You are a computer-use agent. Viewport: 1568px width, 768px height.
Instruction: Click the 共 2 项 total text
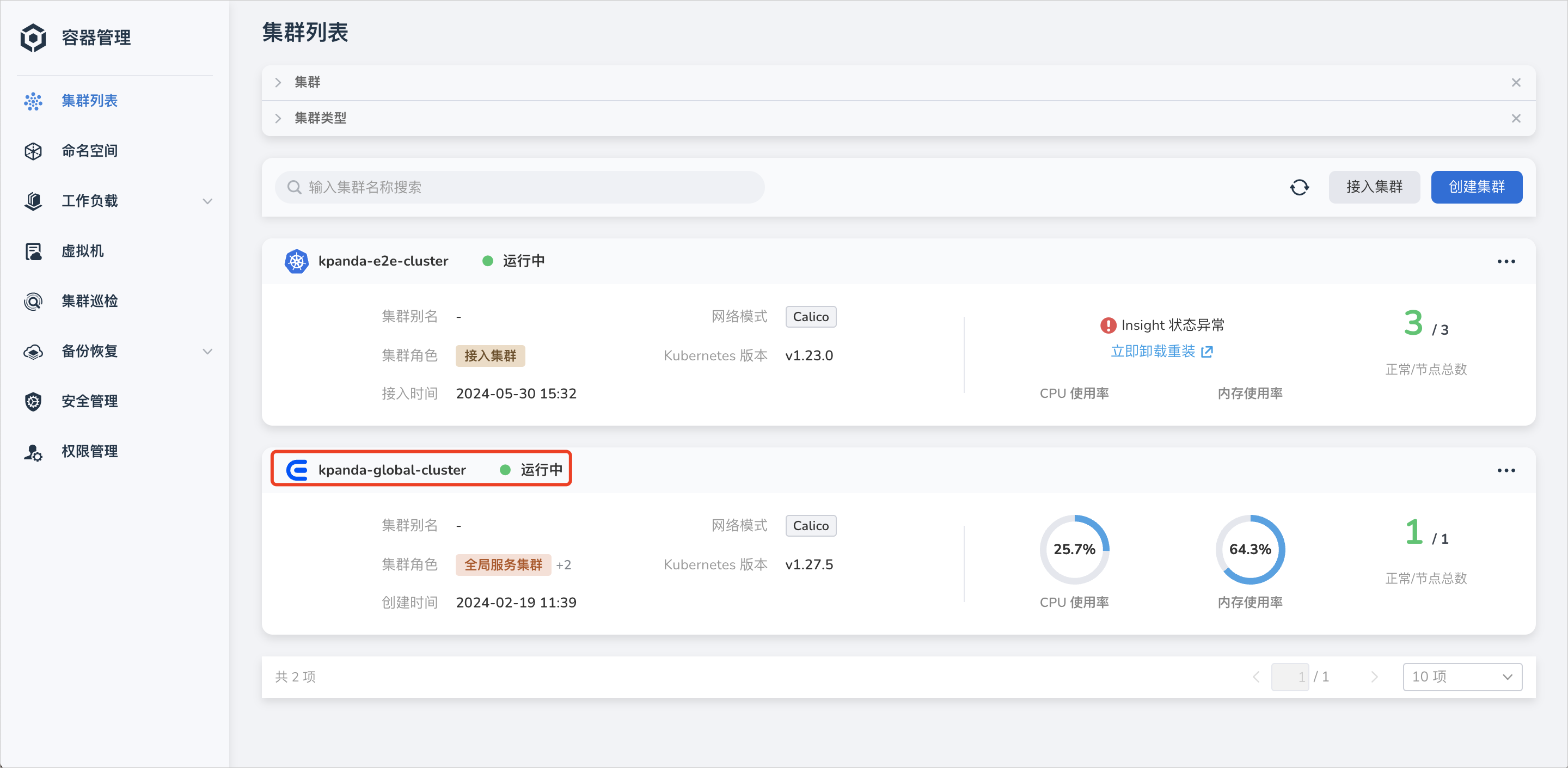click(x=295, y=677)
